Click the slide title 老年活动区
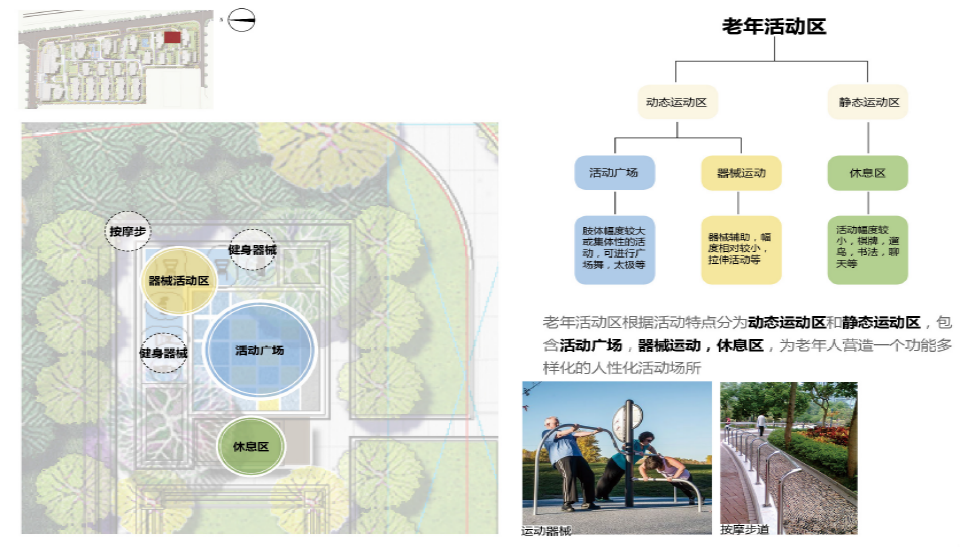 (774, 26)
